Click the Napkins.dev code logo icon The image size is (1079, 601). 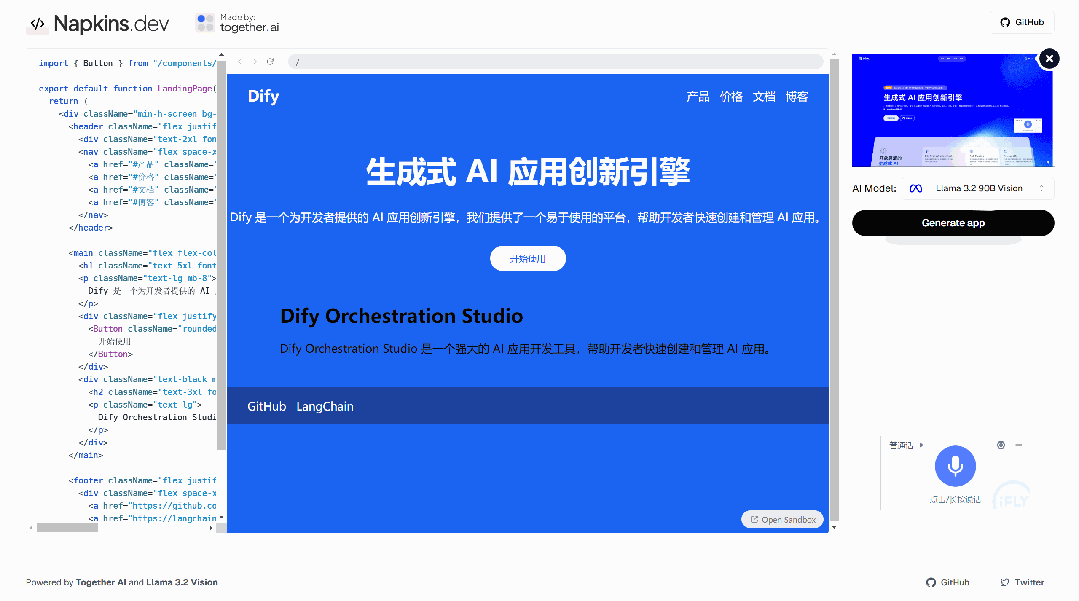[37, 24]
